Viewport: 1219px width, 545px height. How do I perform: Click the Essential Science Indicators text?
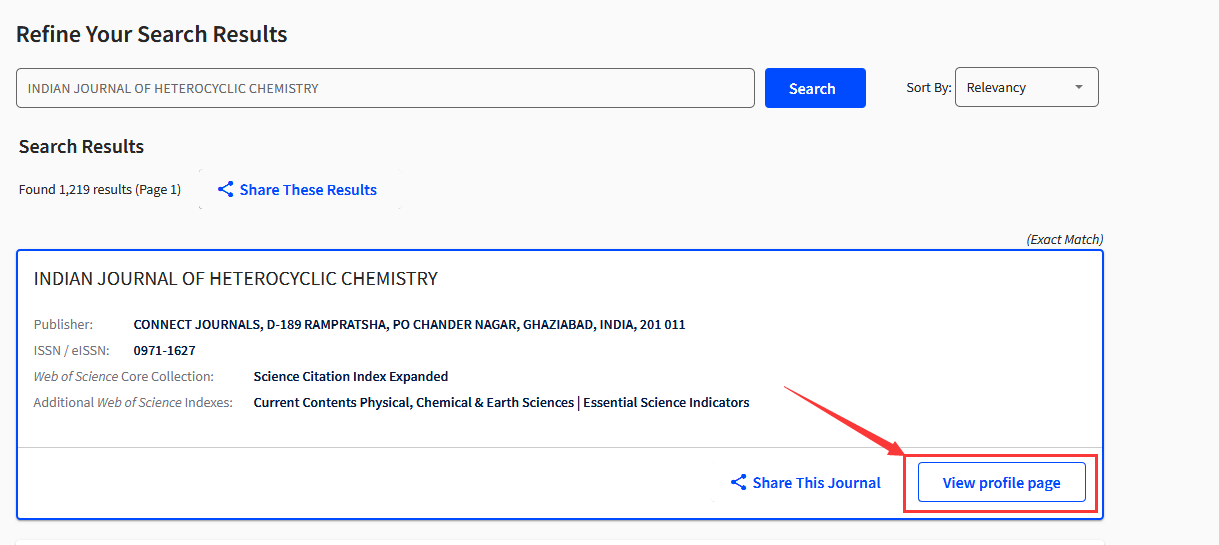666,403
